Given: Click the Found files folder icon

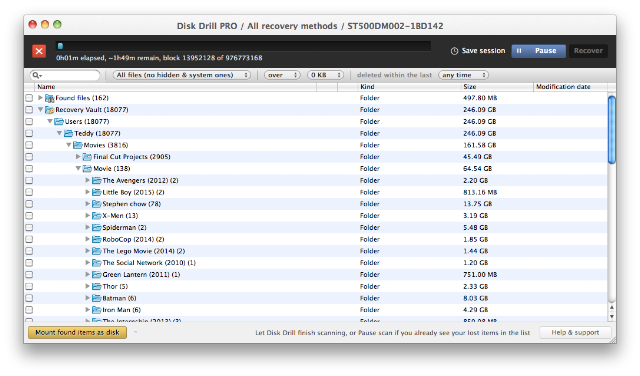Looking at the screenshot, I should 49,98.
